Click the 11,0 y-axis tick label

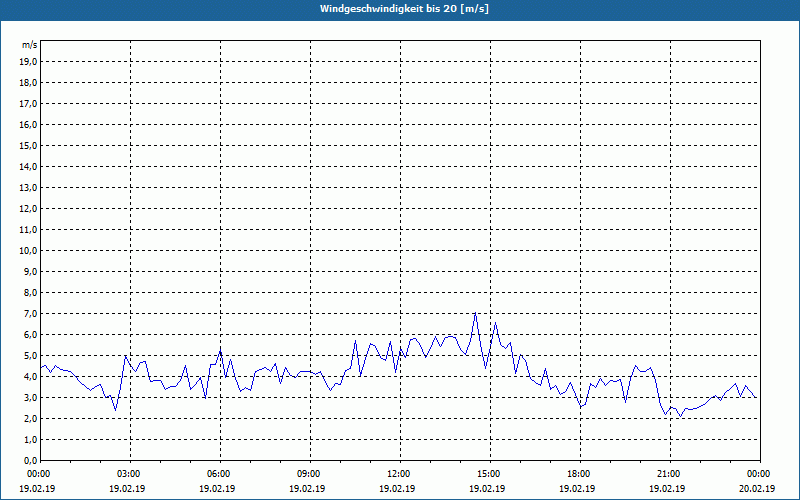(x=29, y=230)
